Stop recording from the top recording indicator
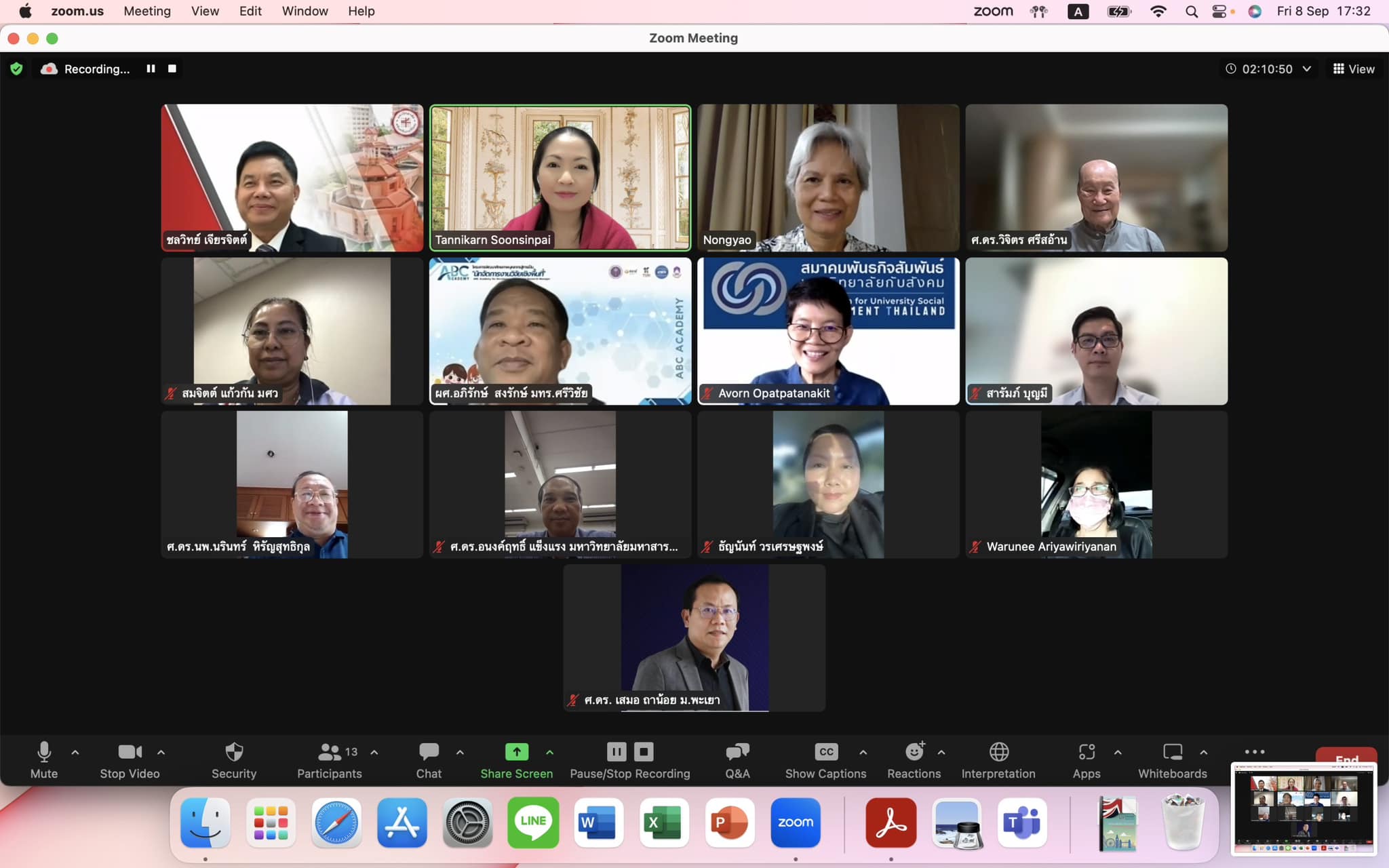1389x868 pixels. (172, 68)
